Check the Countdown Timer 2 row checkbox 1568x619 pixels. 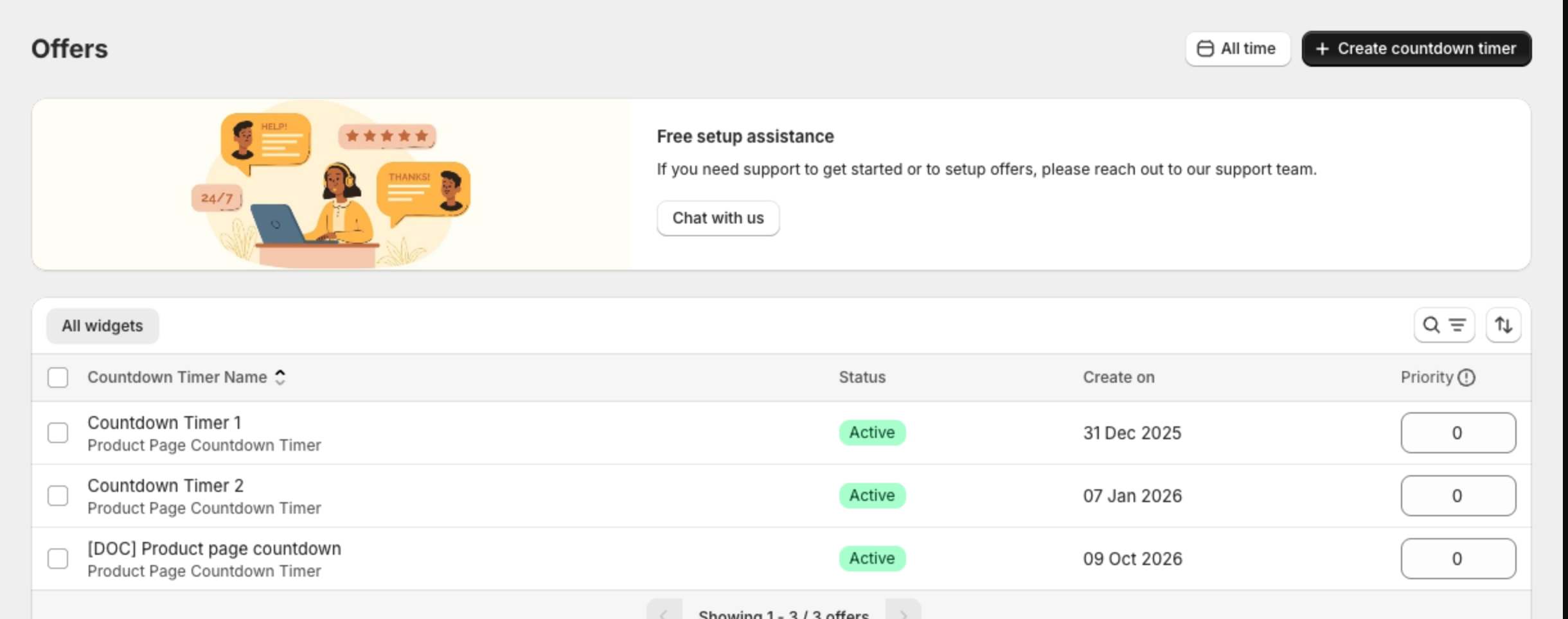58,496
